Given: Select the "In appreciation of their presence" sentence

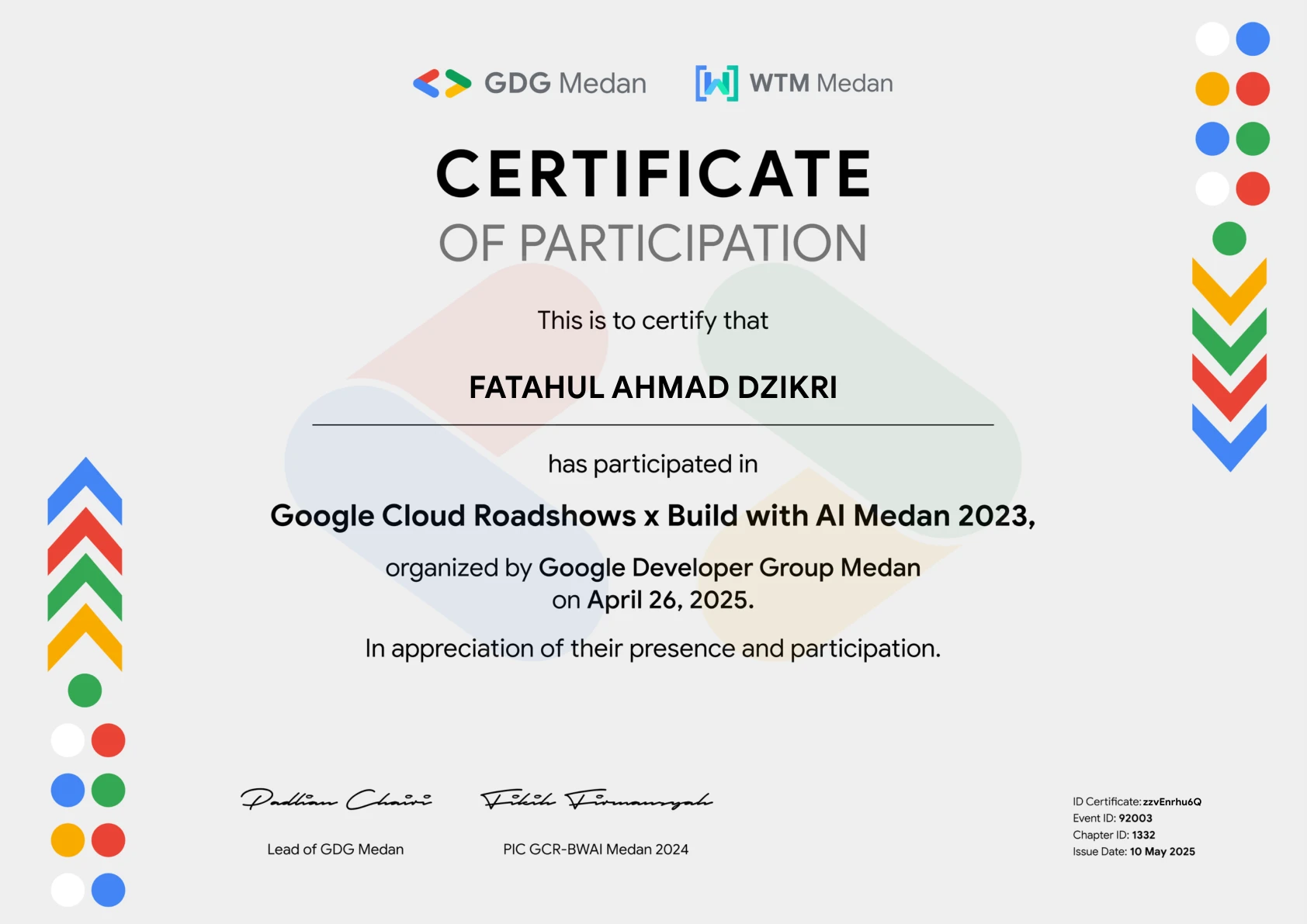Looking at the screenshot, I should (x=653, y=649).
